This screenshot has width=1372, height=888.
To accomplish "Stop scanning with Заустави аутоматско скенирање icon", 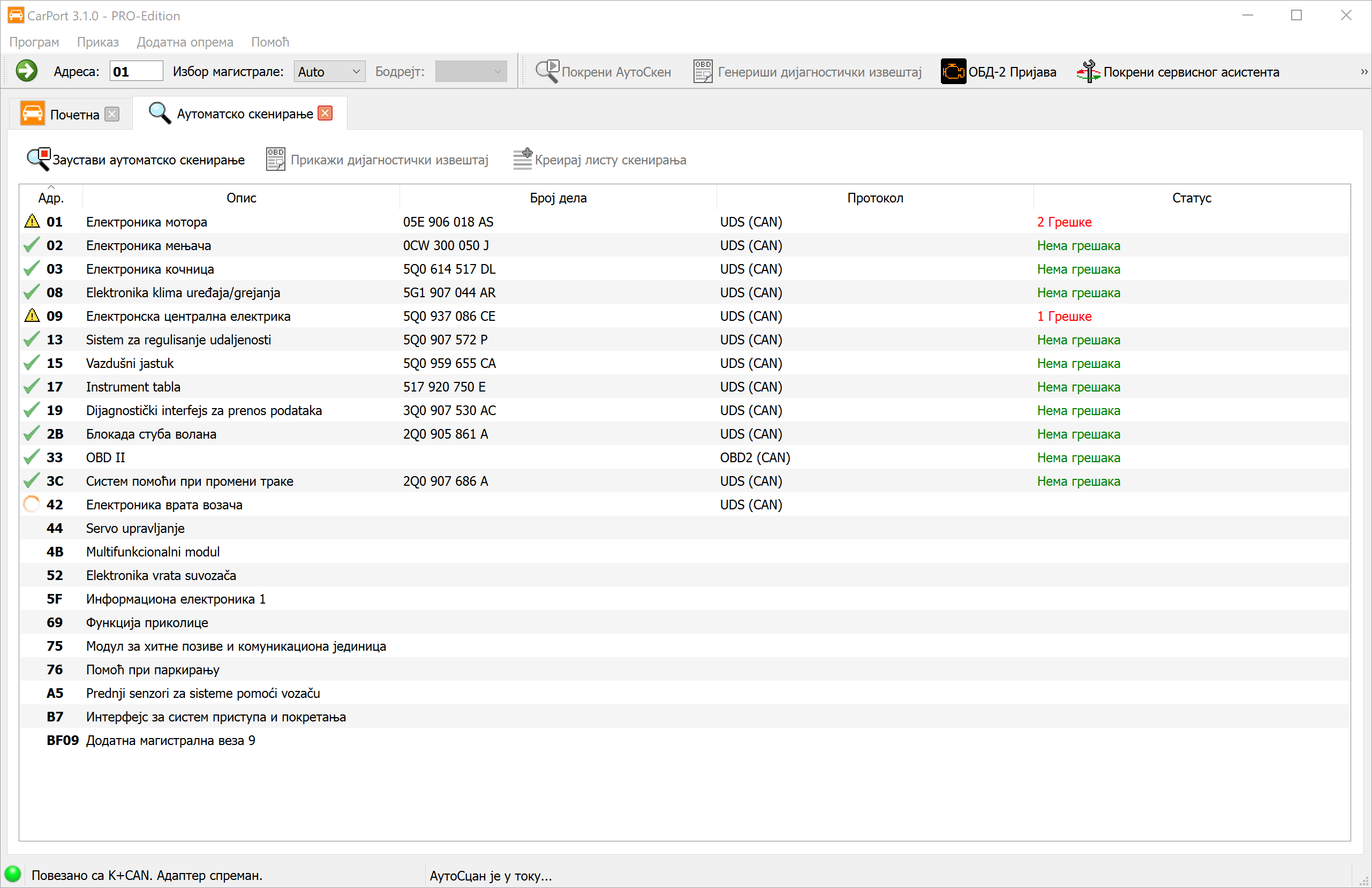I will (39, 160).
